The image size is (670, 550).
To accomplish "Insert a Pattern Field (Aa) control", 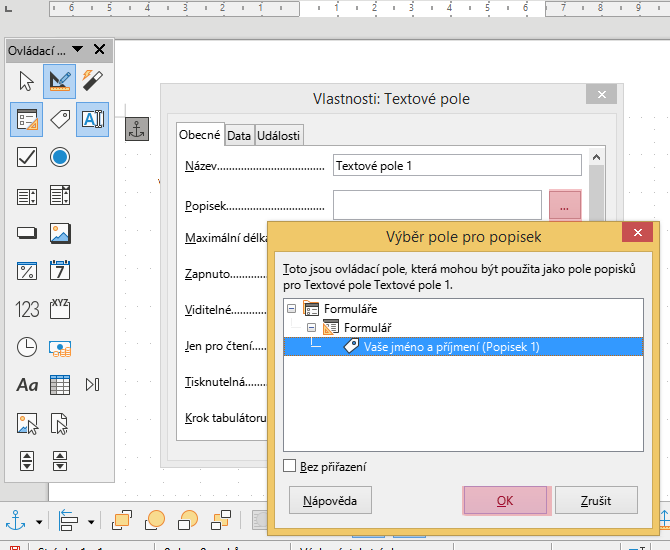I will [x=26, y=385].
